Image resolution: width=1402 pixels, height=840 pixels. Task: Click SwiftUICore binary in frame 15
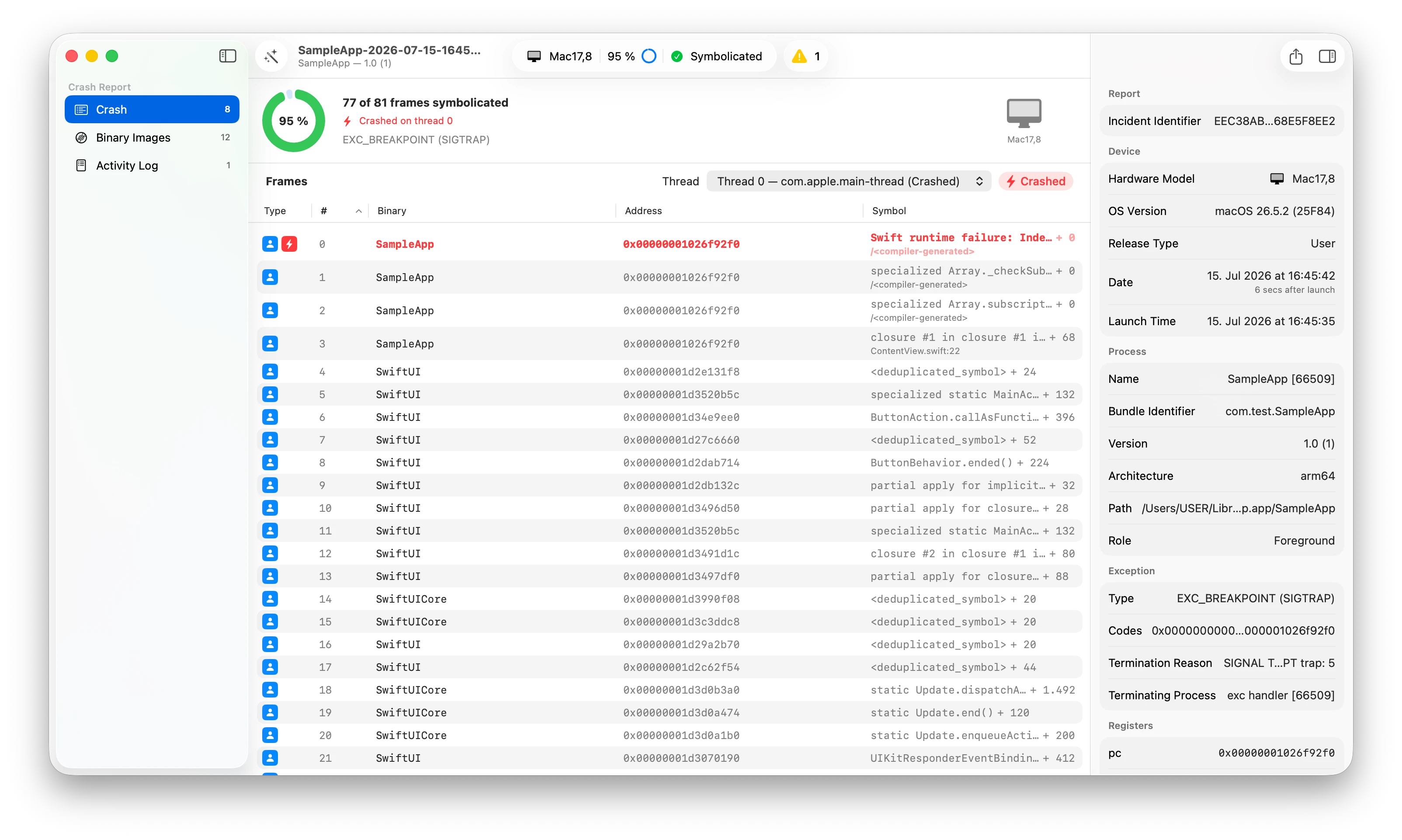[411, 621]
